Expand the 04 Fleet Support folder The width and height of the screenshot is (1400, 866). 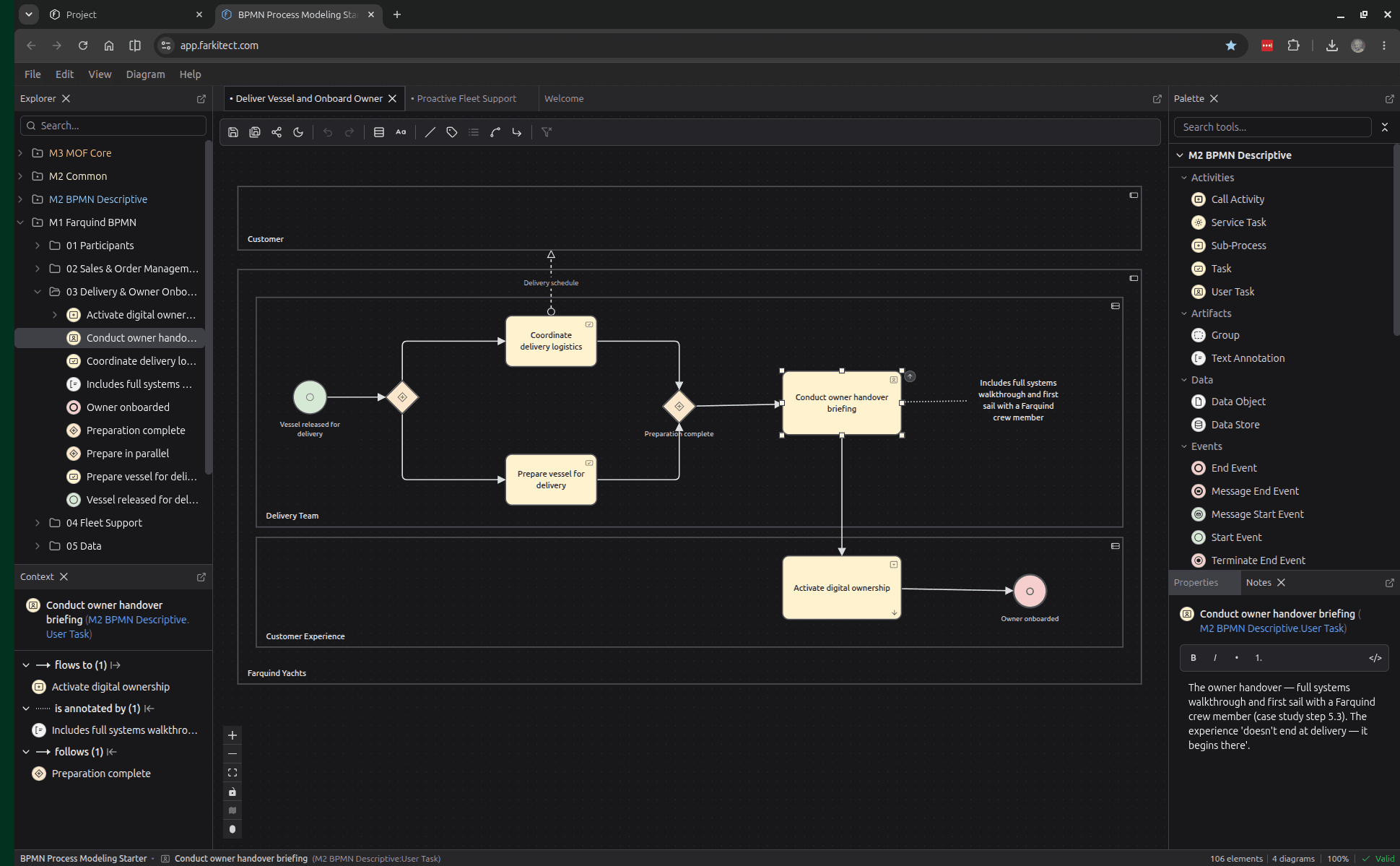click(x=38, y=523)
